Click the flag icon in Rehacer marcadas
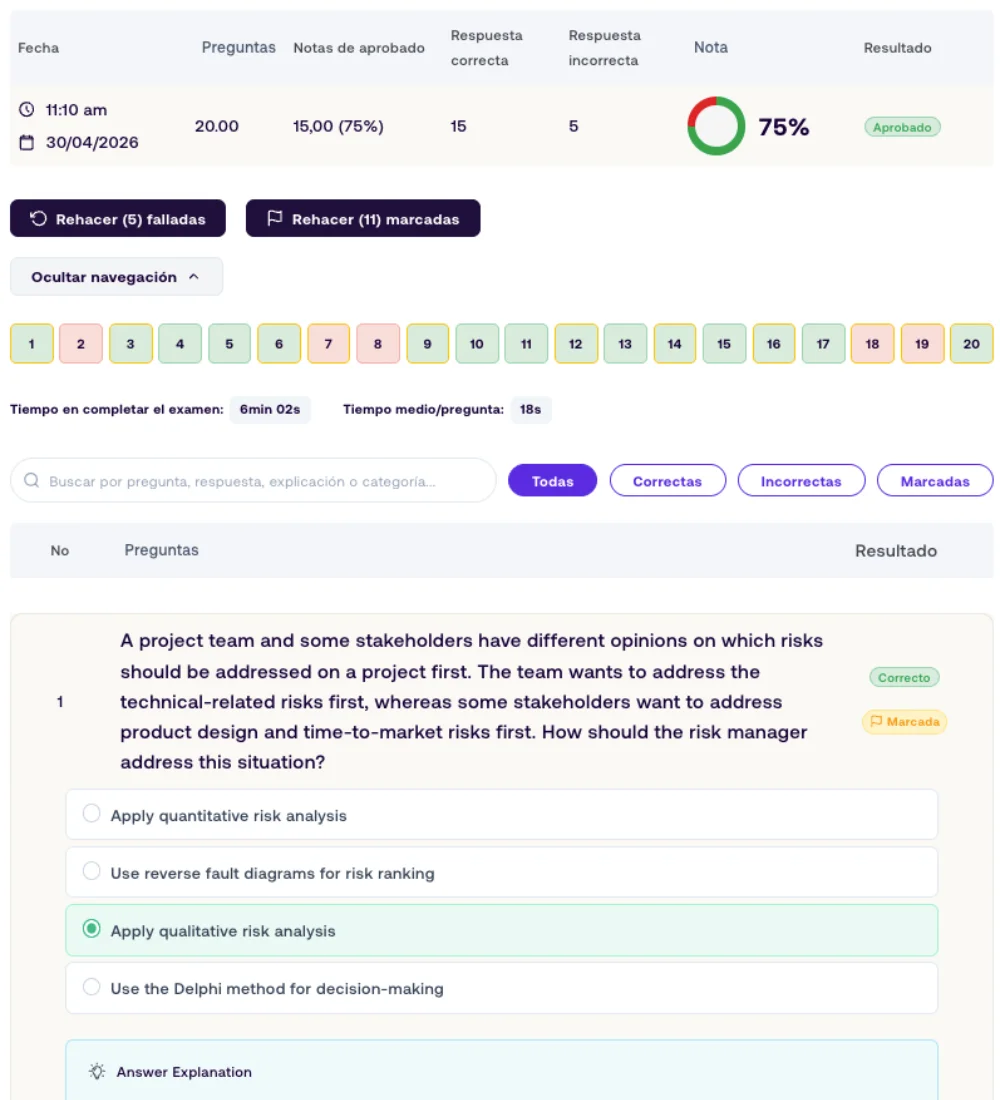 tap(274, 218)
